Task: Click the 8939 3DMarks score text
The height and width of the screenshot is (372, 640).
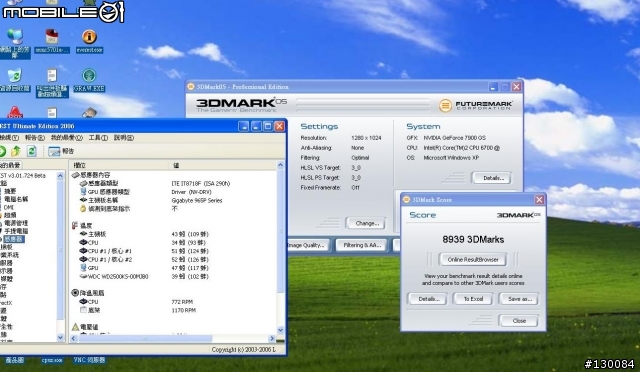Action: pos(473,239)
